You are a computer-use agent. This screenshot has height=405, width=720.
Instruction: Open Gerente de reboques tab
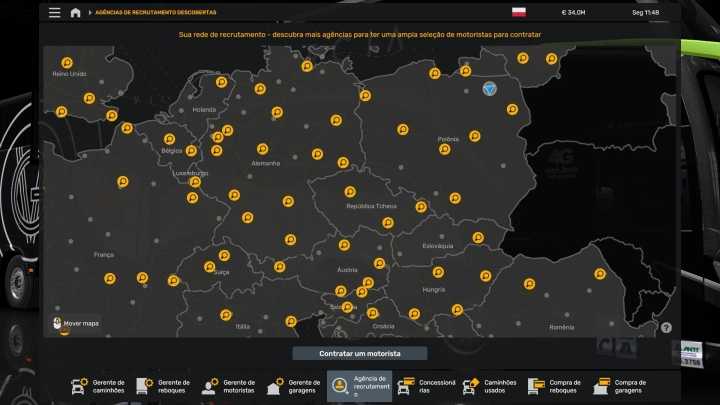coord(163,386)
